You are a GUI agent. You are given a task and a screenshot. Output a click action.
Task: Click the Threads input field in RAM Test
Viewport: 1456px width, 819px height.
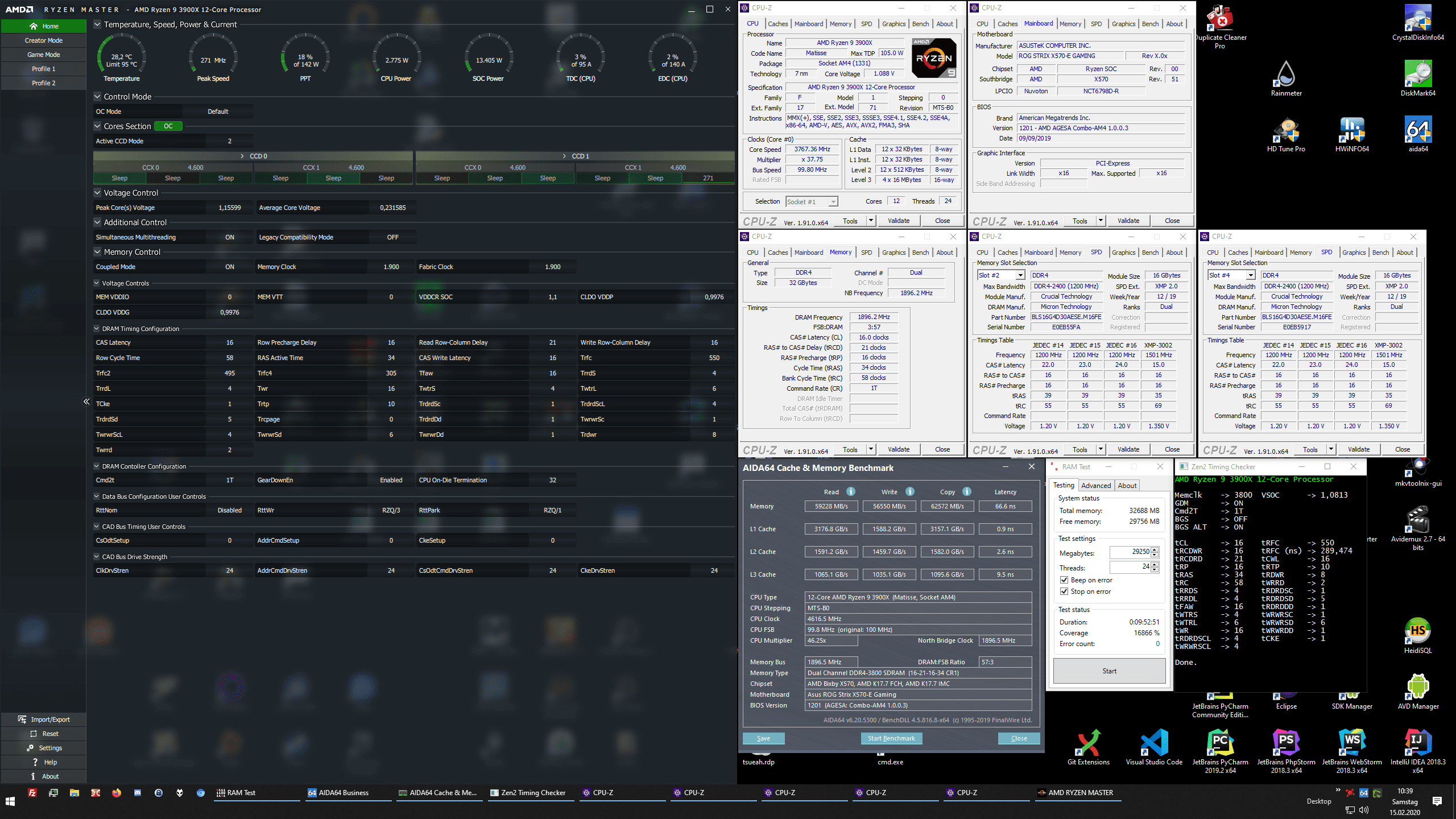[x=1130, y=567]
